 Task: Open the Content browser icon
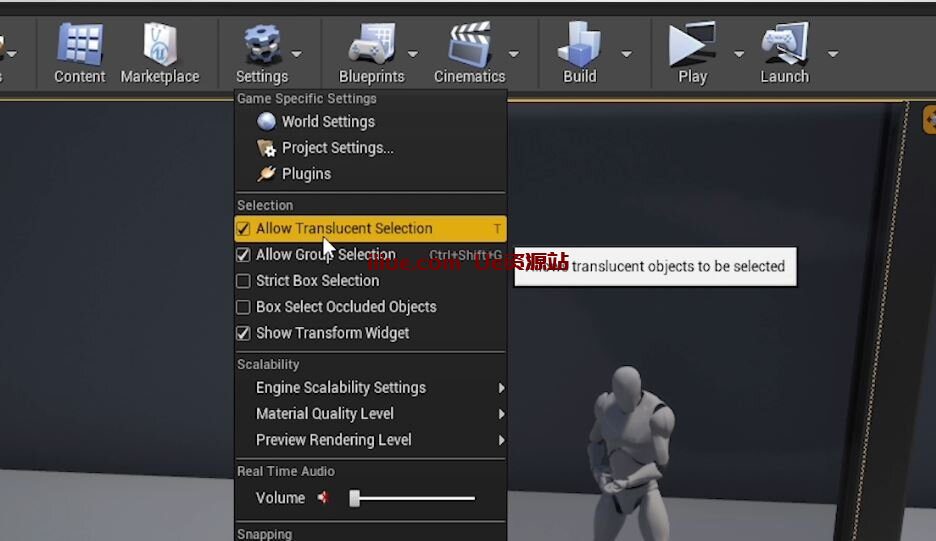click(x=79, y=46)
